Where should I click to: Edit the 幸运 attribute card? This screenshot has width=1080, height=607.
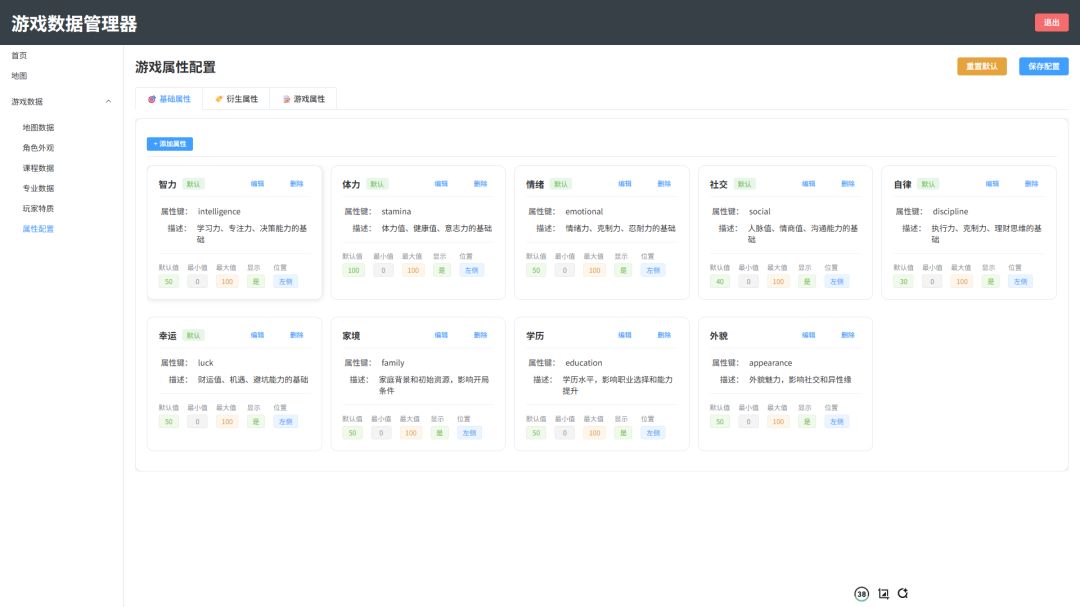(258, 335)
